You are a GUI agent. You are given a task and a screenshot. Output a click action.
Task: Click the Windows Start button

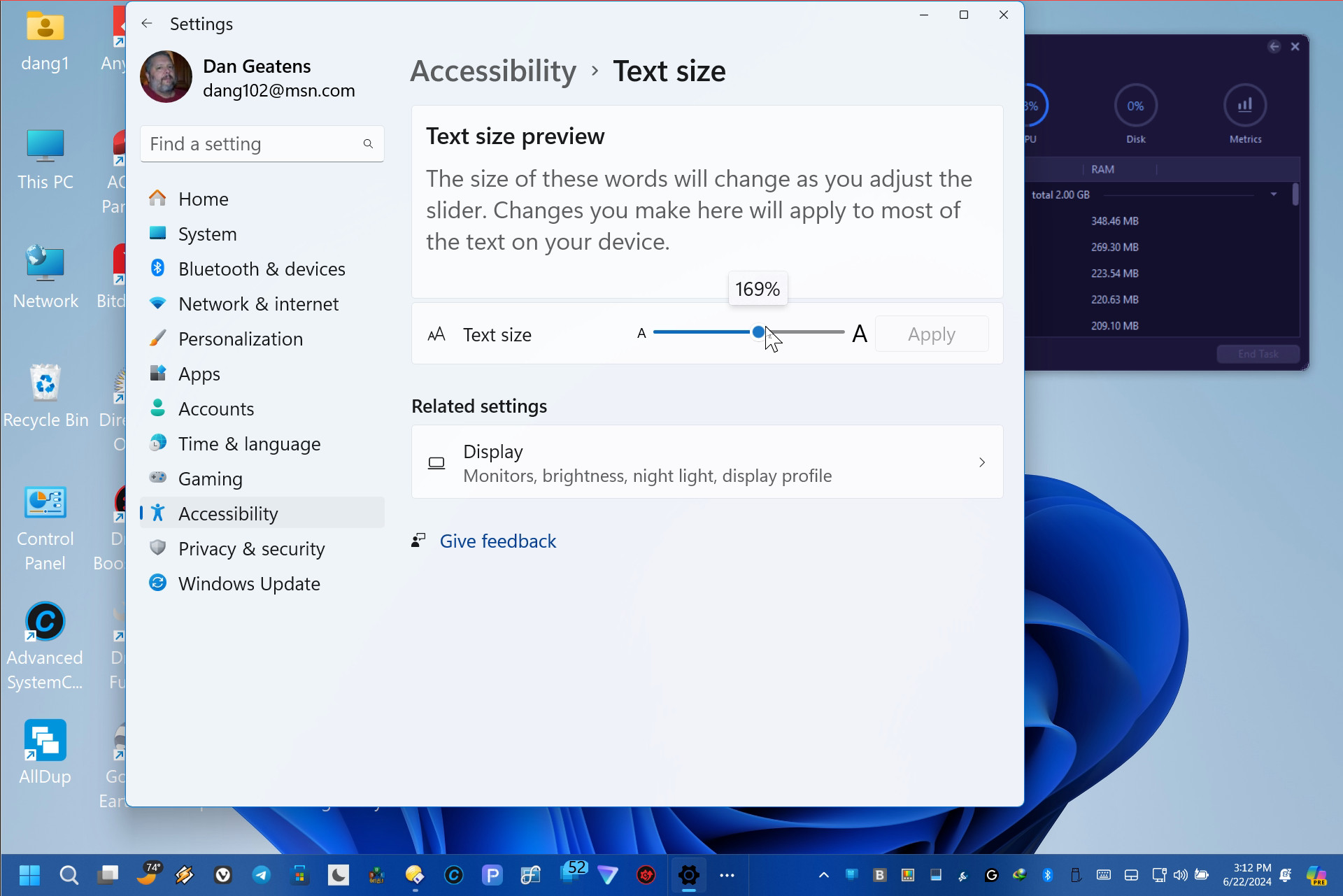(x=29, y=875)
